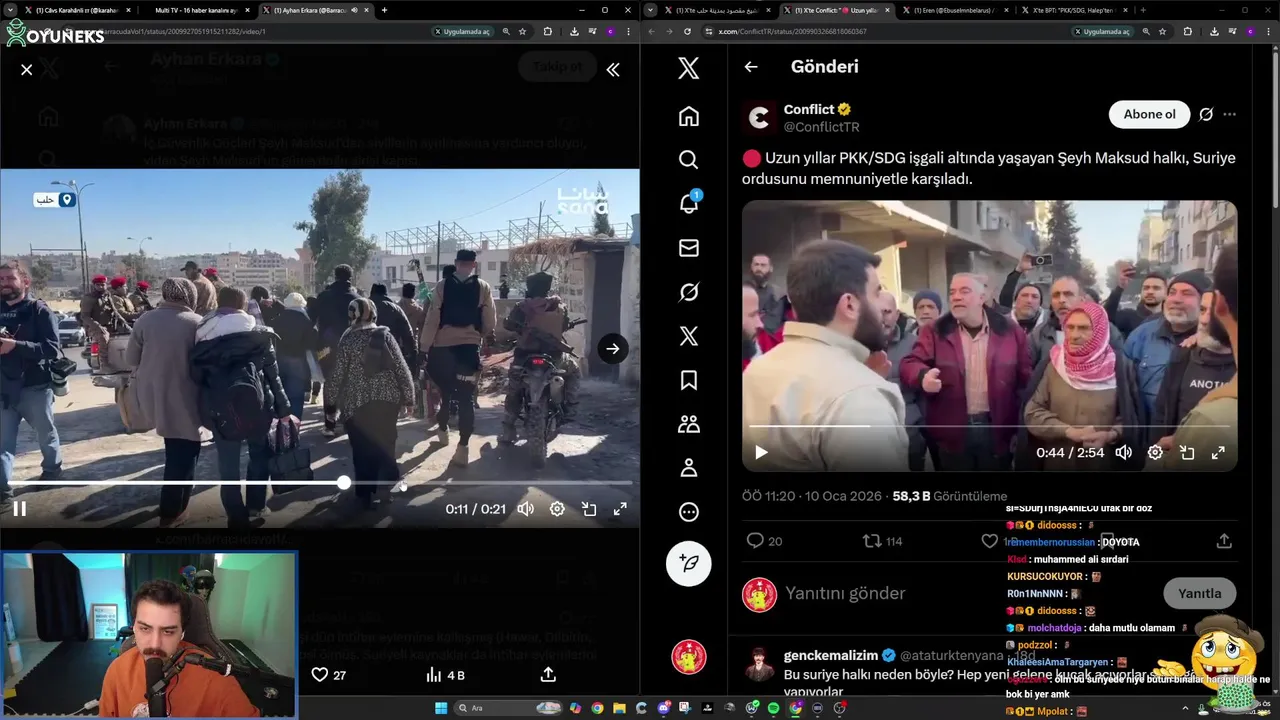
Task: Open the @ConflictTR profile handle
Action: coord(821,127)
